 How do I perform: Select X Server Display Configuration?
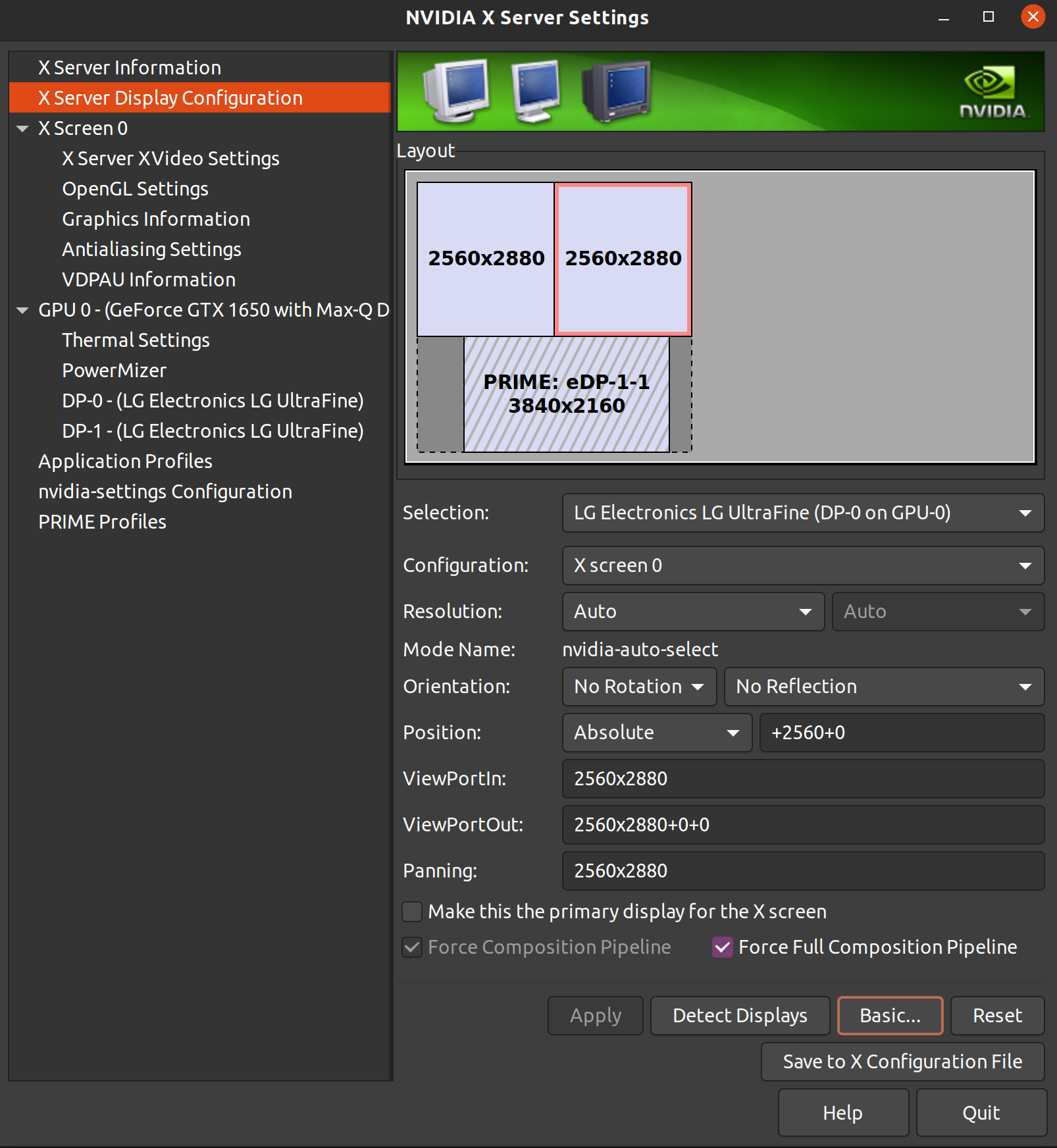[x=200, y=97]
